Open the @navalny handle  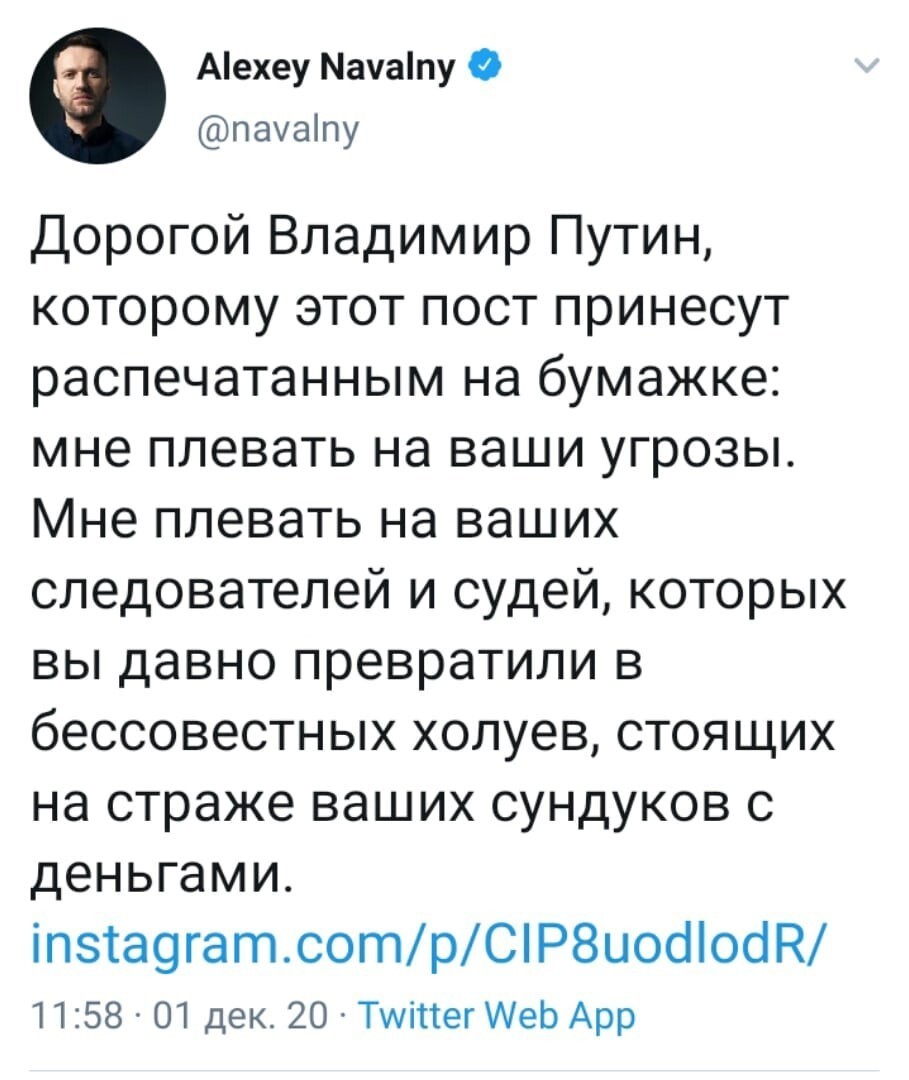click(x=278, y=128)
